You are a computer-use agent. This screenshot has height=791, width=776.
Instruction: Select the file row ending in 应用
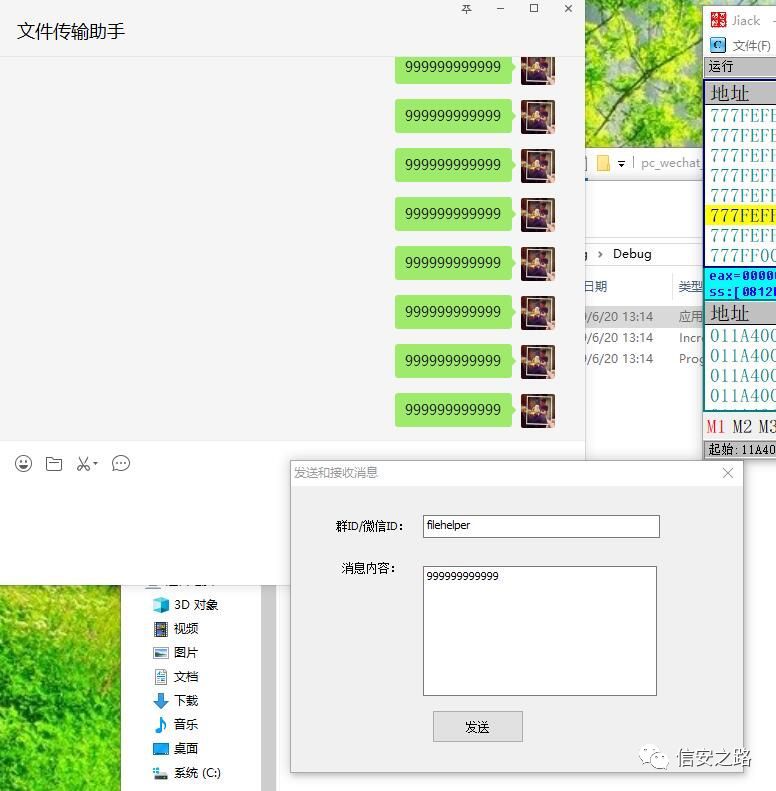644,316
